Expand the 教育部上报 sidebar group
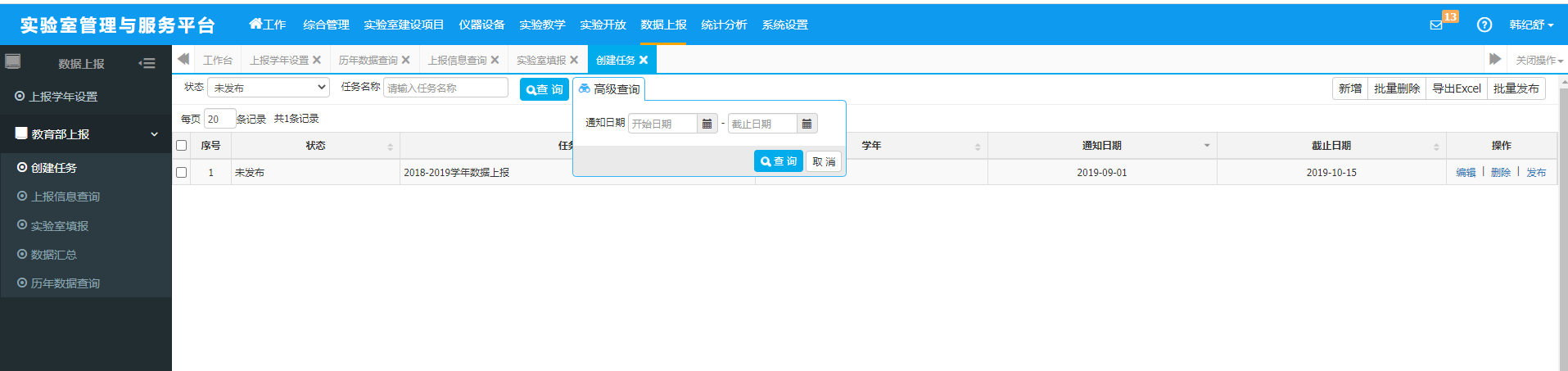Viewport: 1568px width, 371px height. (x=86, y=133)
